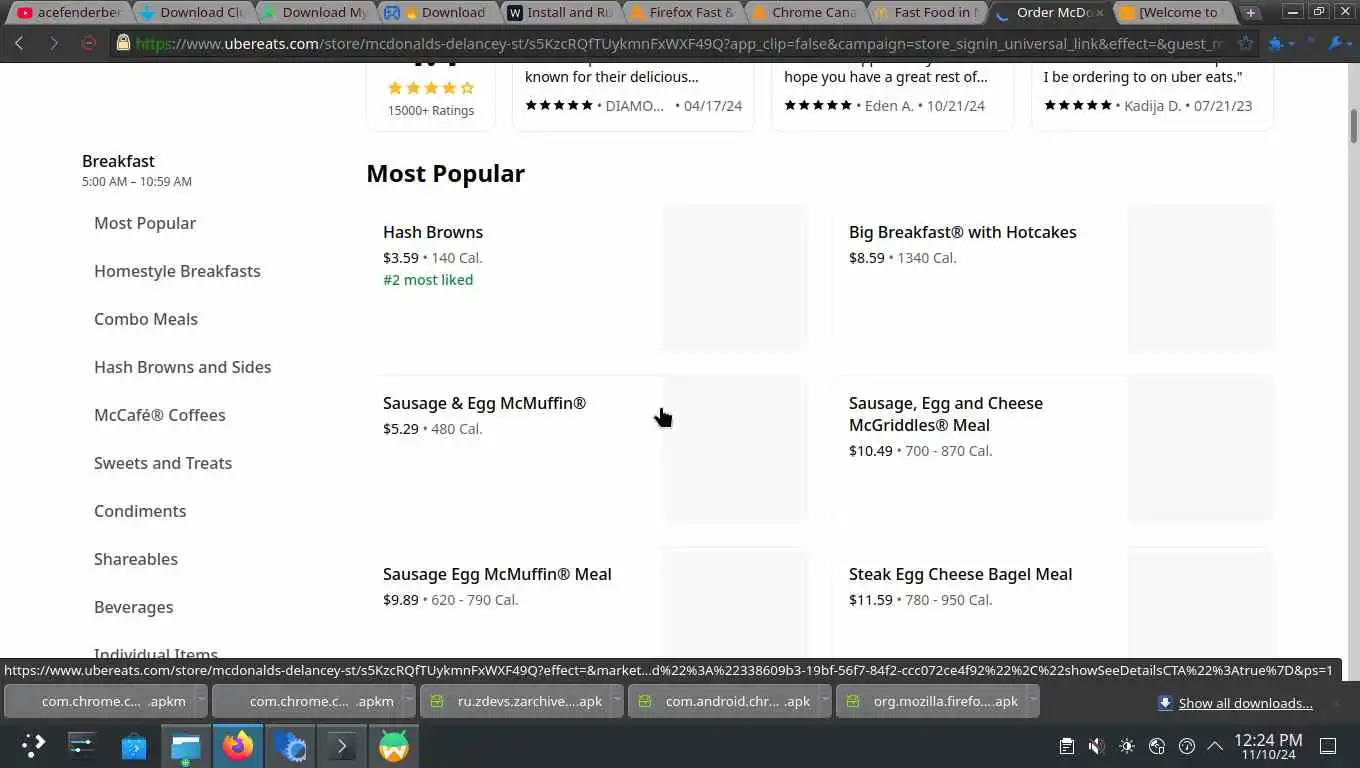Switch to the Install and Ru tab
Screen dimensions: 1360x768
click(558, 13)
